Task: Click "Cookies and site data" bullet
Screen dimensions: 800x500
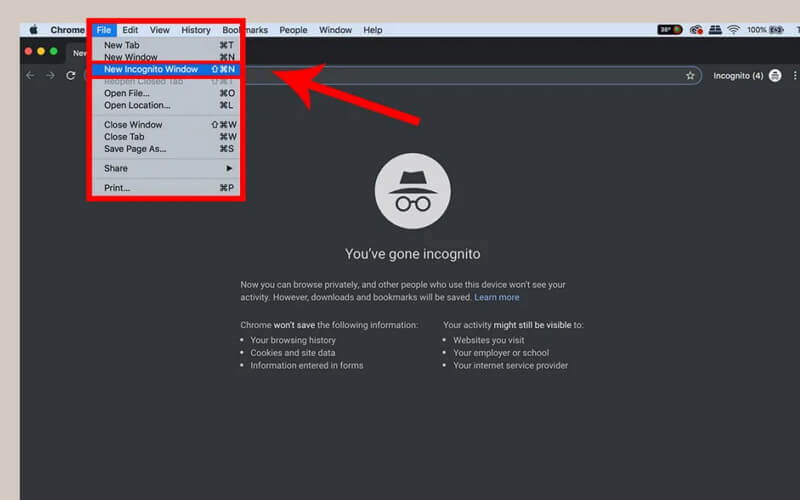Action: 293,353
